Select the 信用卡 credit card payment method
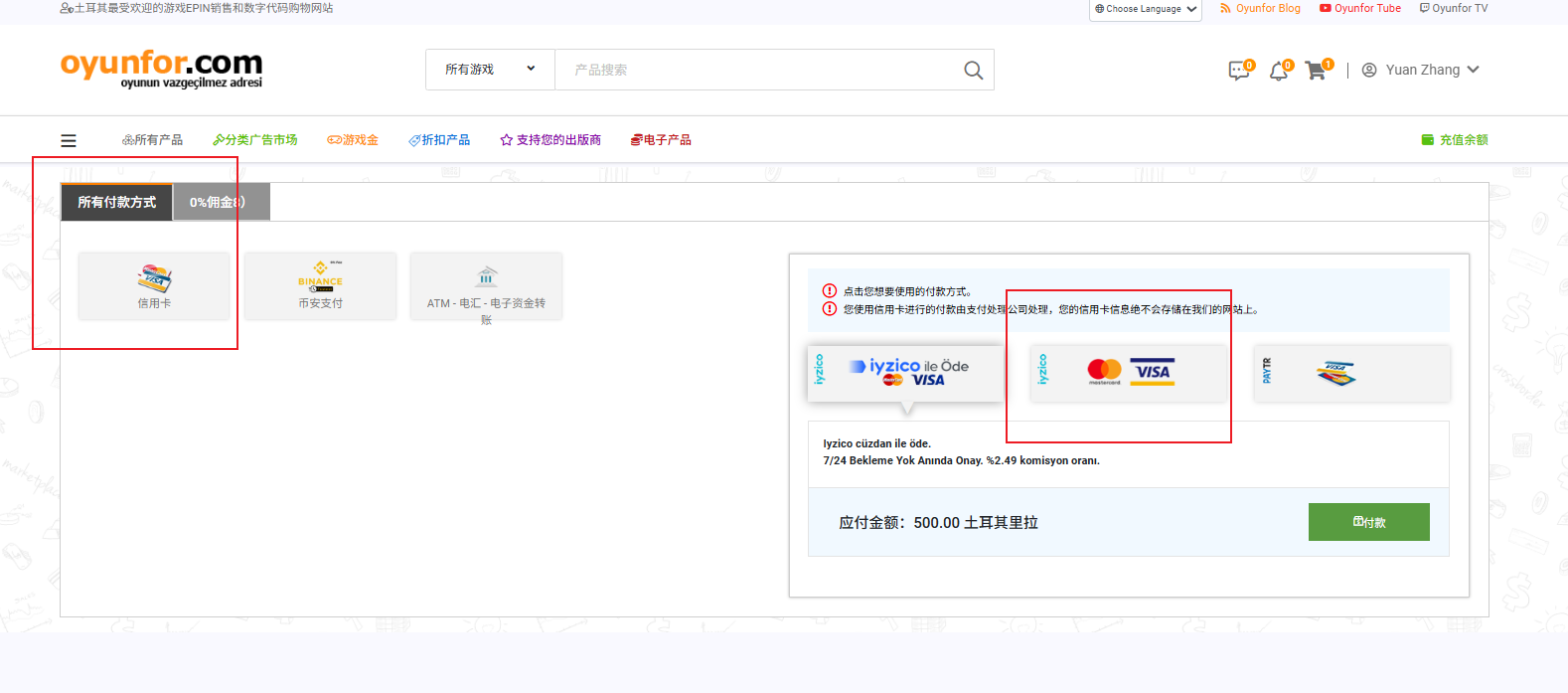 tap(154, 286)
